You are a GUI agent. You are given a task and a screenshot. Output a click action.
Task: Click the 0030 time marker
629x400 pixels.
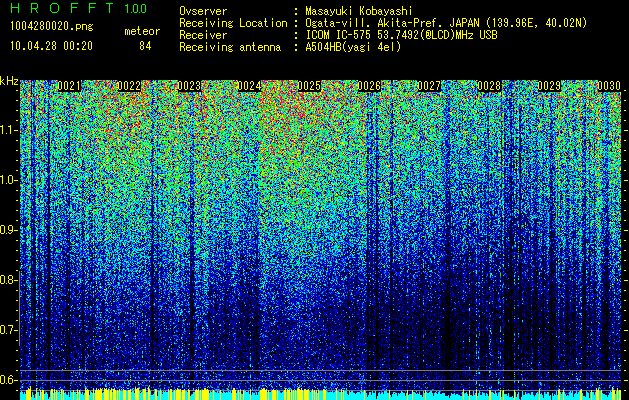[609, 86]
